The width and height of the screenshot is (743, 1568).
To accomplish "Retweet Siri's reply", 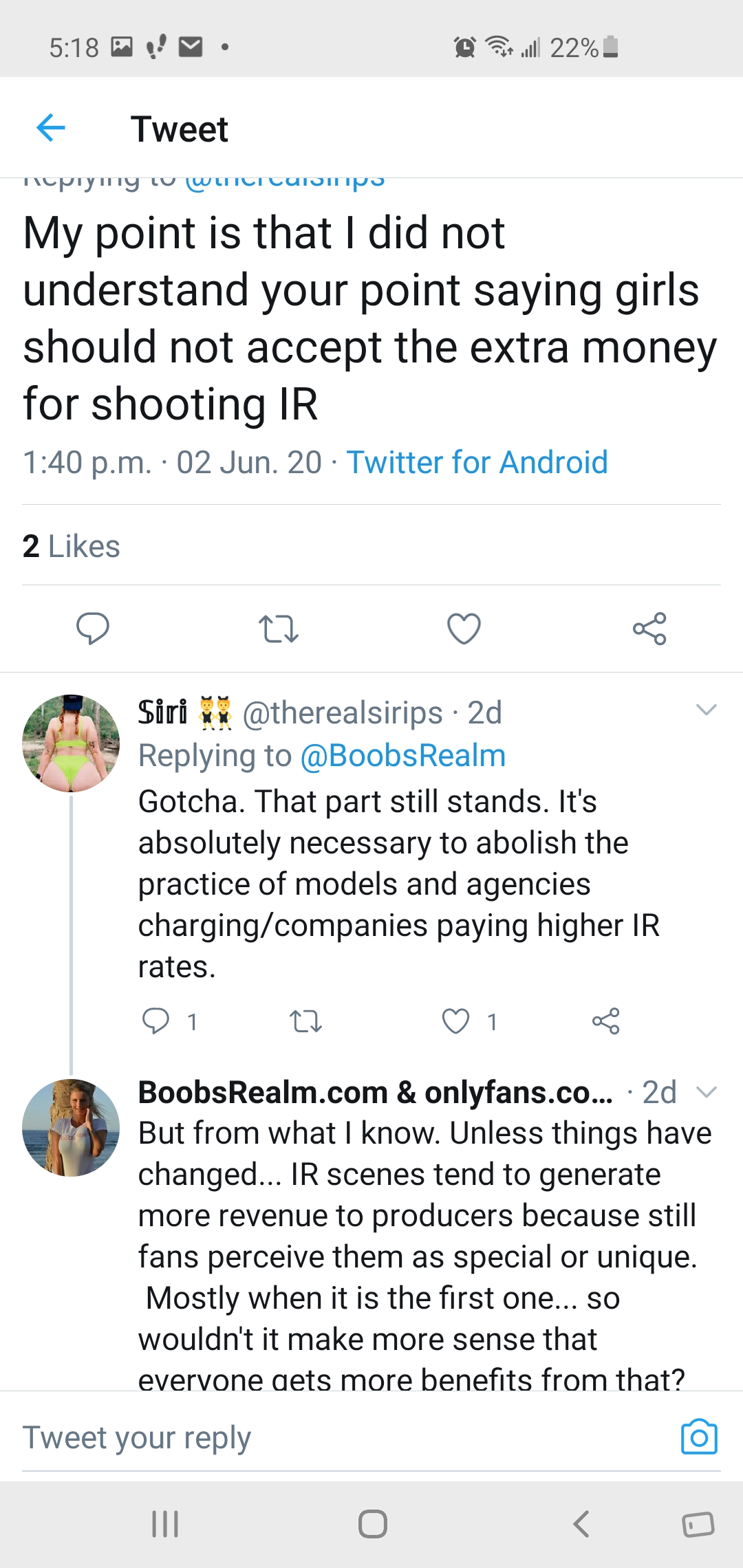I will [x=305, y=1021].
